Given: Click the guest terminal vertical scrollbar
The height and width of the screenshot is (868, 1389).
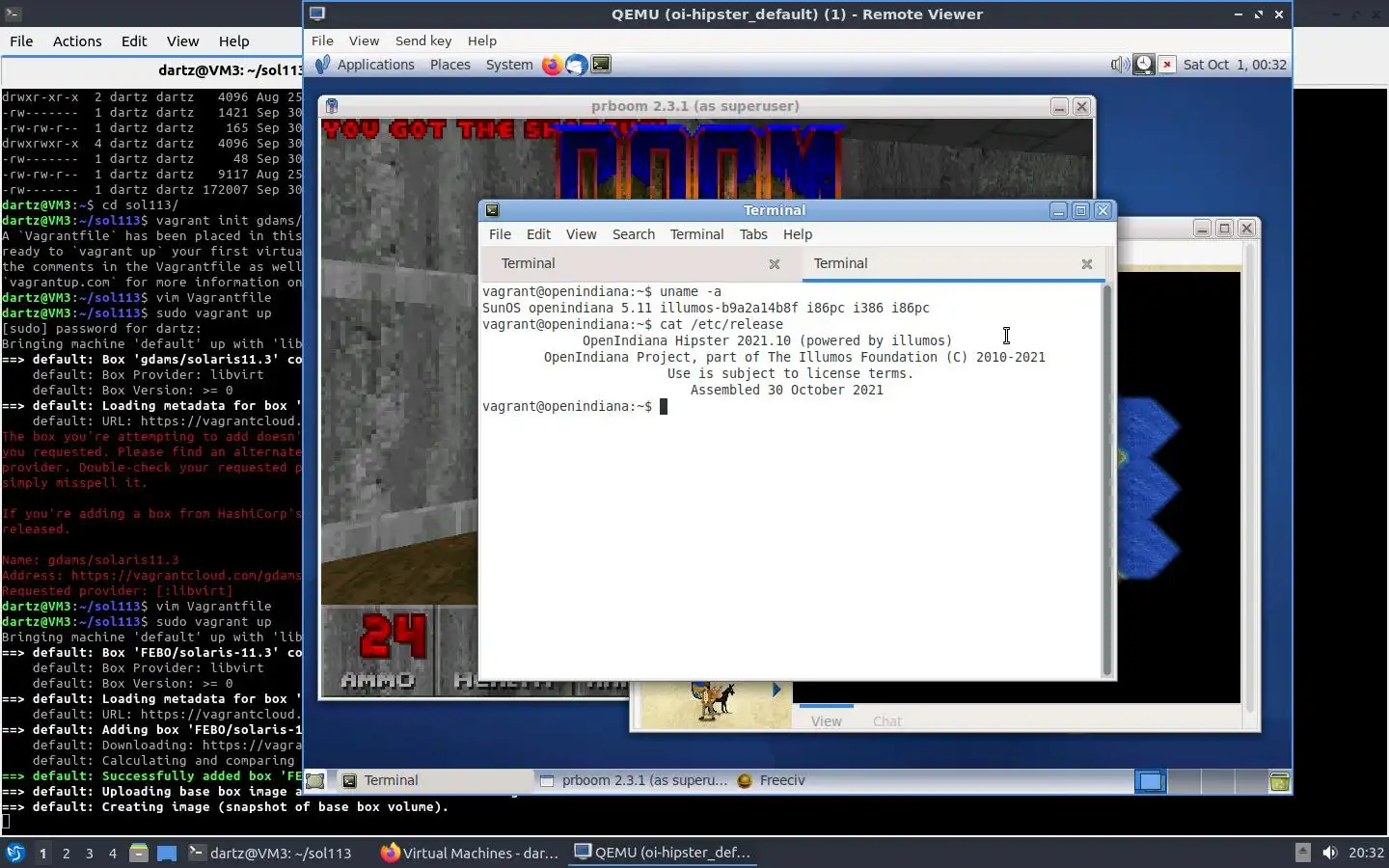Looking at the screenshot, I should 1106,480.
